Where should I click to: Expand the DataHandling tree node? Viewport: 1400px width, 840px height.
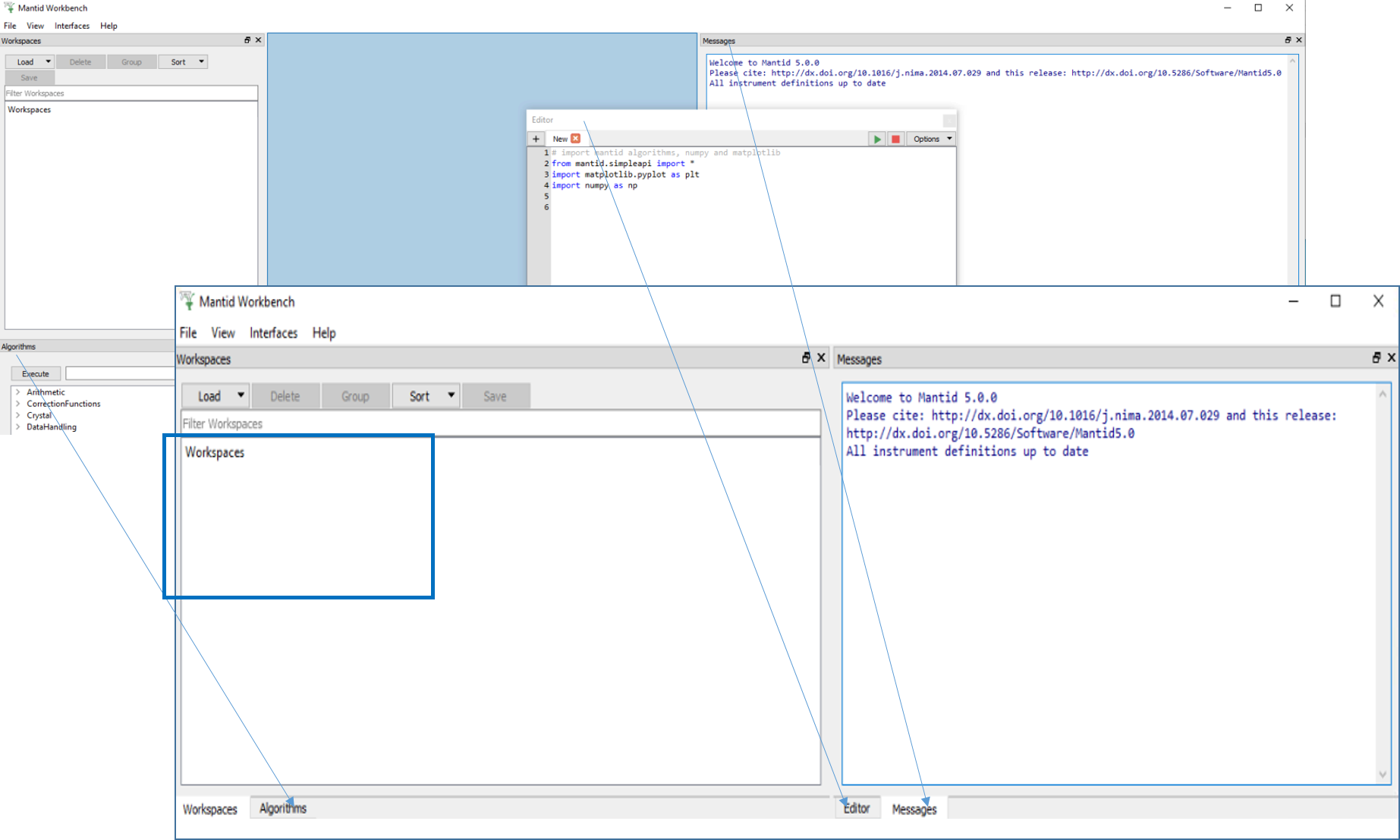pyautogui.click(x=17, y=427)
